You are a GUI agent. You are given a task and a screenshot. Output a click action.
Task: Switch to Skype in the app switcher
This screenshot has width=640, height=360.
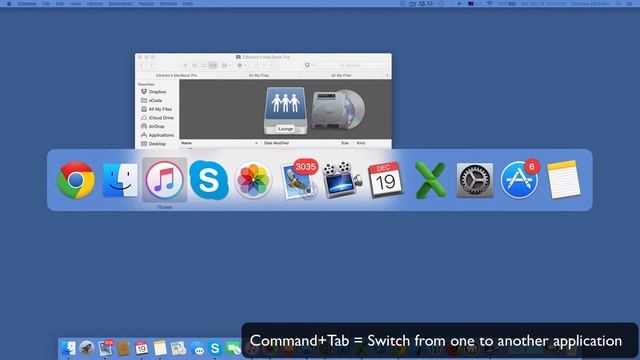pos(209,180)
